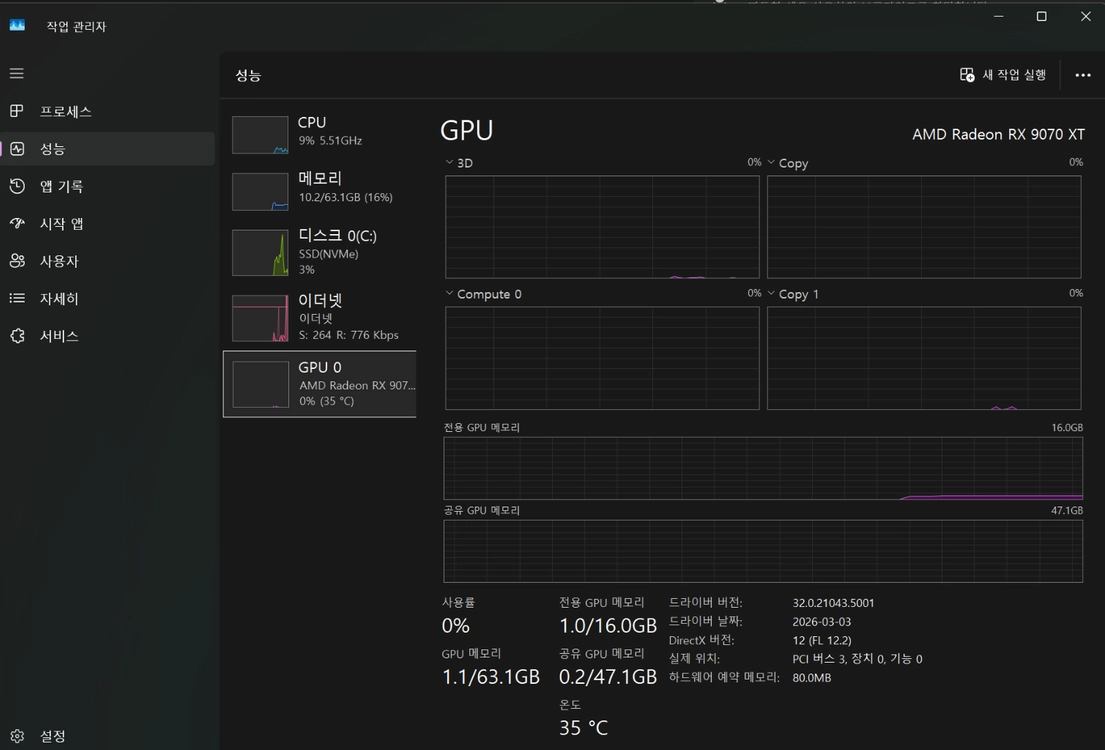Minimize the Task Manager window
1105x750 pixels.
coord(999,16)
